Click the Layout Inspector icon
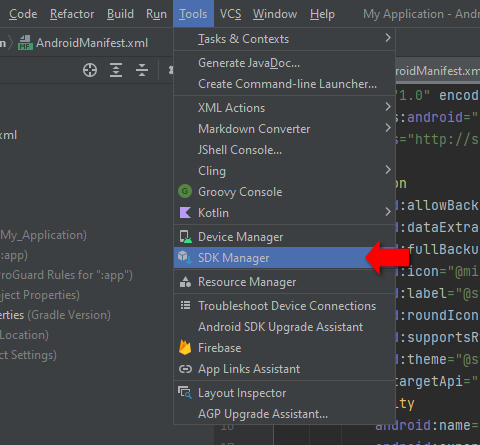The width and height of the screenshot is (480, 445). pos(185,392)
